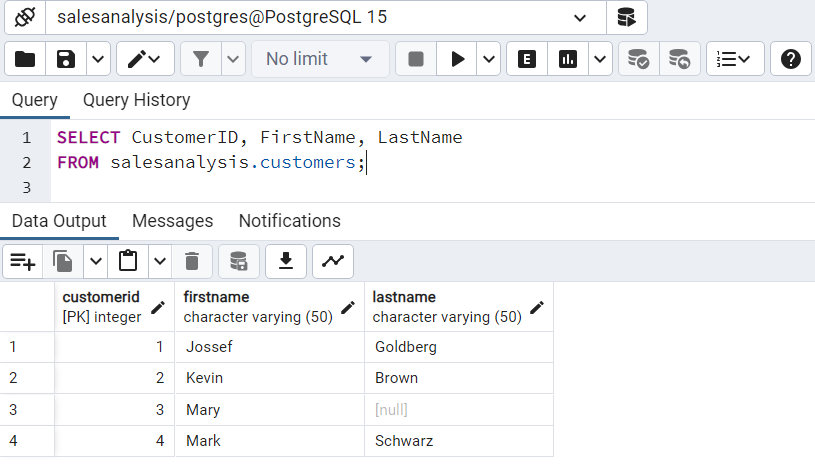The image size is (815, 471).
Task: Click the Open File folder icon
Action: (x=25, y=59)
